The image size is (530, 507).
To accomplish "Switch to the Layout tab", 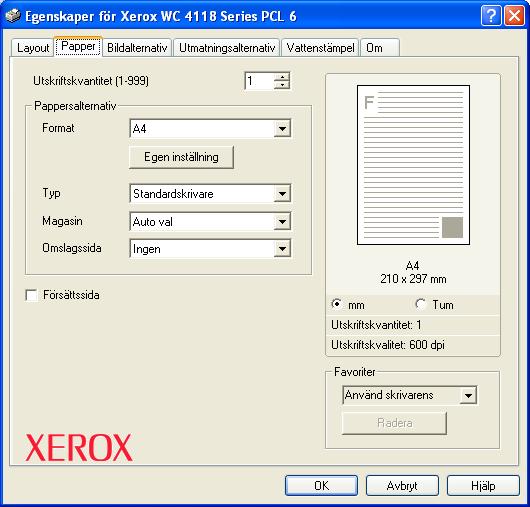I will [33, 48].
